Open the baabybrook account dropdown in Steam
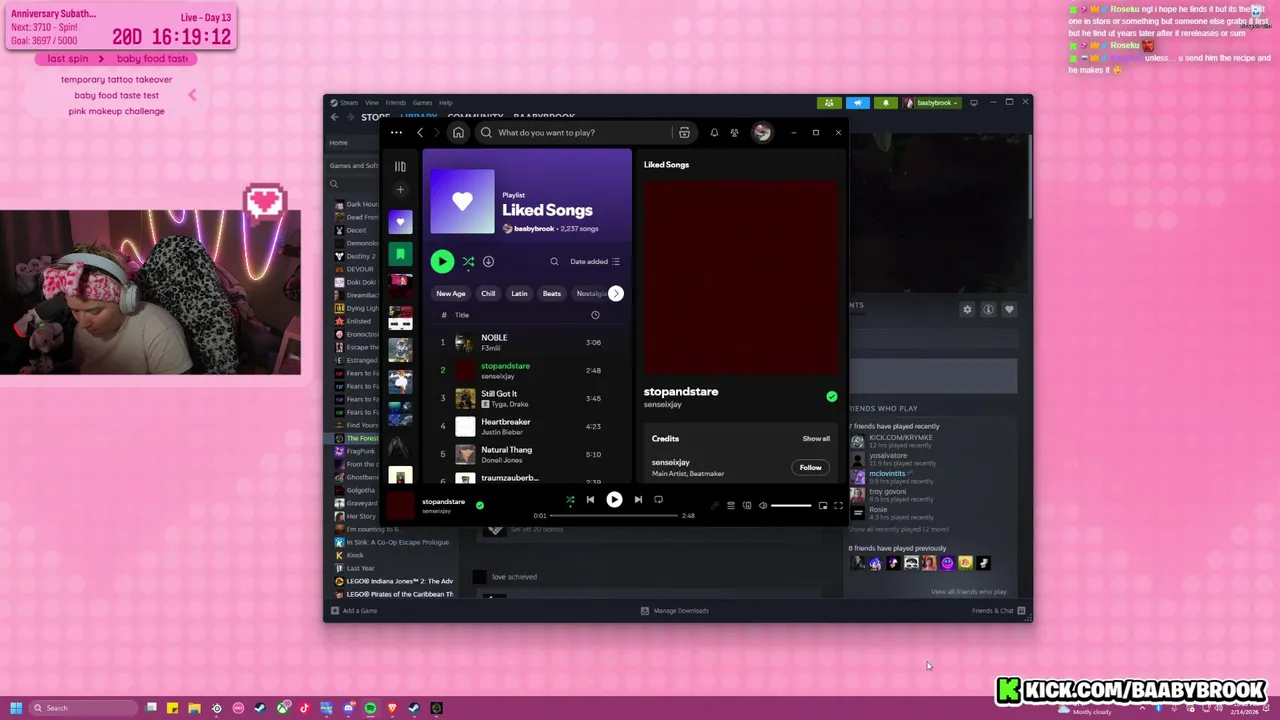The width and height of the screenshot is (1280, 720). click(x=933, y=103)
